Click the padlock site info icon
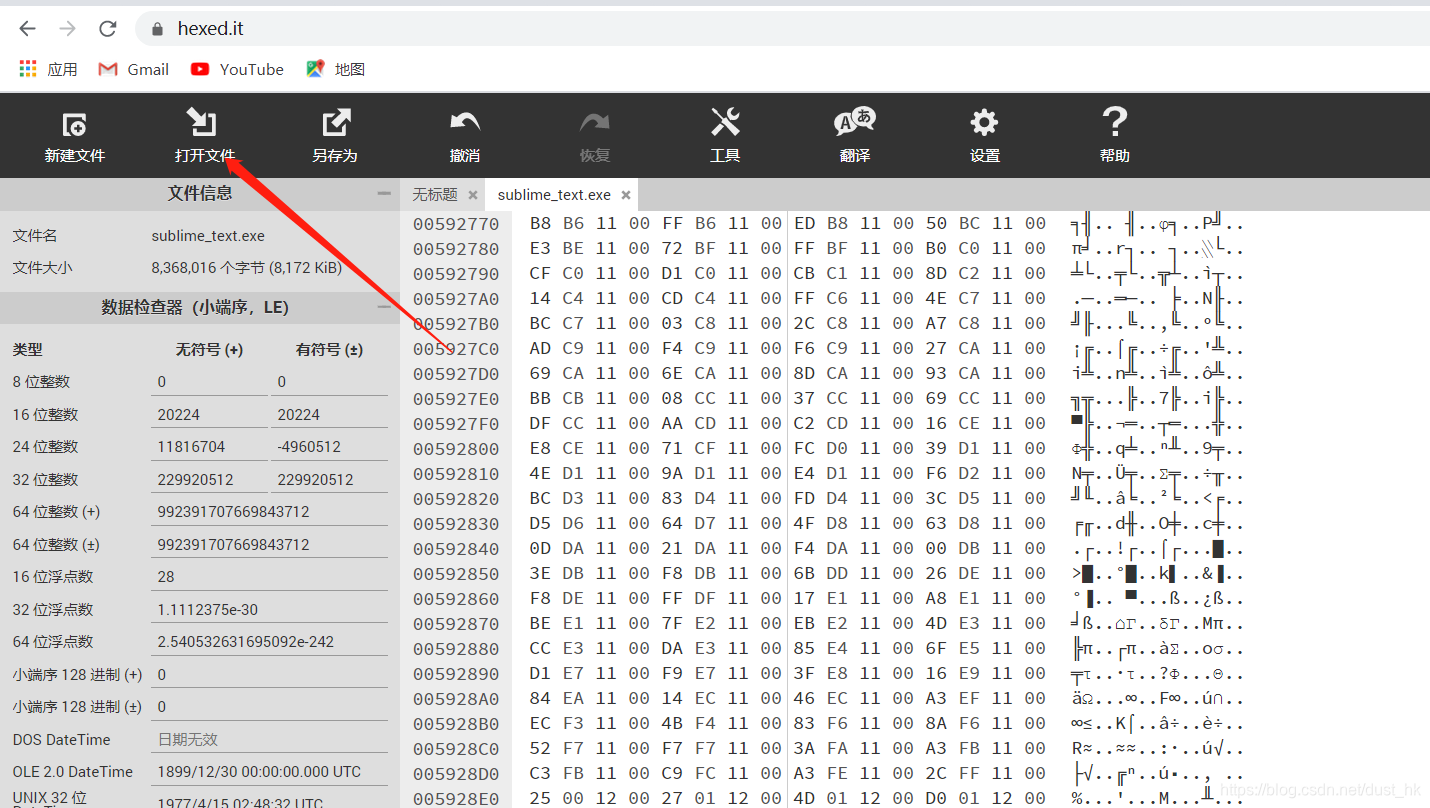 point(156,29)
